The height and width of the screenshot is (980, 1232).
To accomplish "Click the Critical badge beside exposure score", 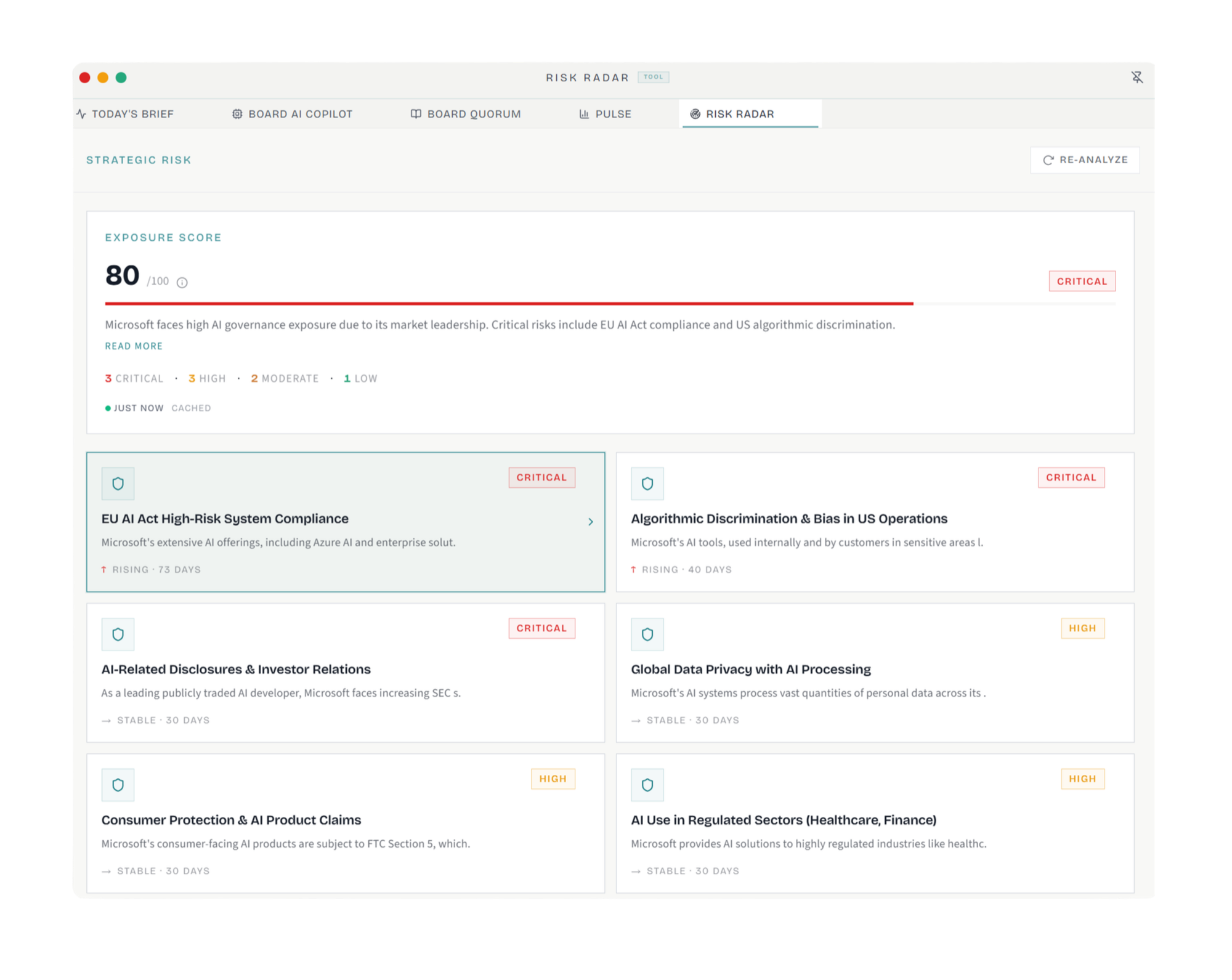I will click(1082, 281).
